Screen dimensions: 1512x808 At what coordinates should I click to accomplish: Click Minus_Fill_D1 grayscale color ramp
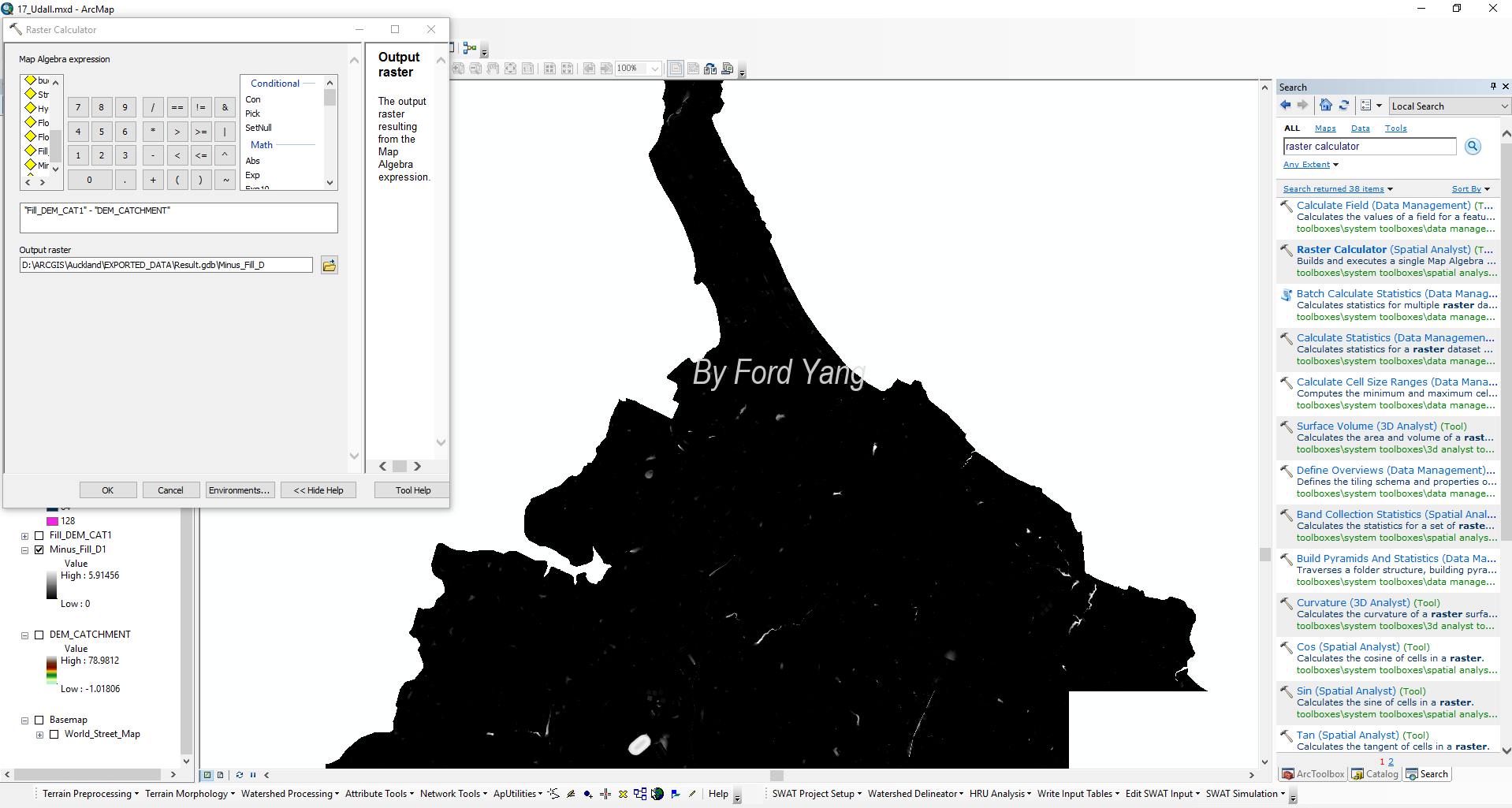51,586
